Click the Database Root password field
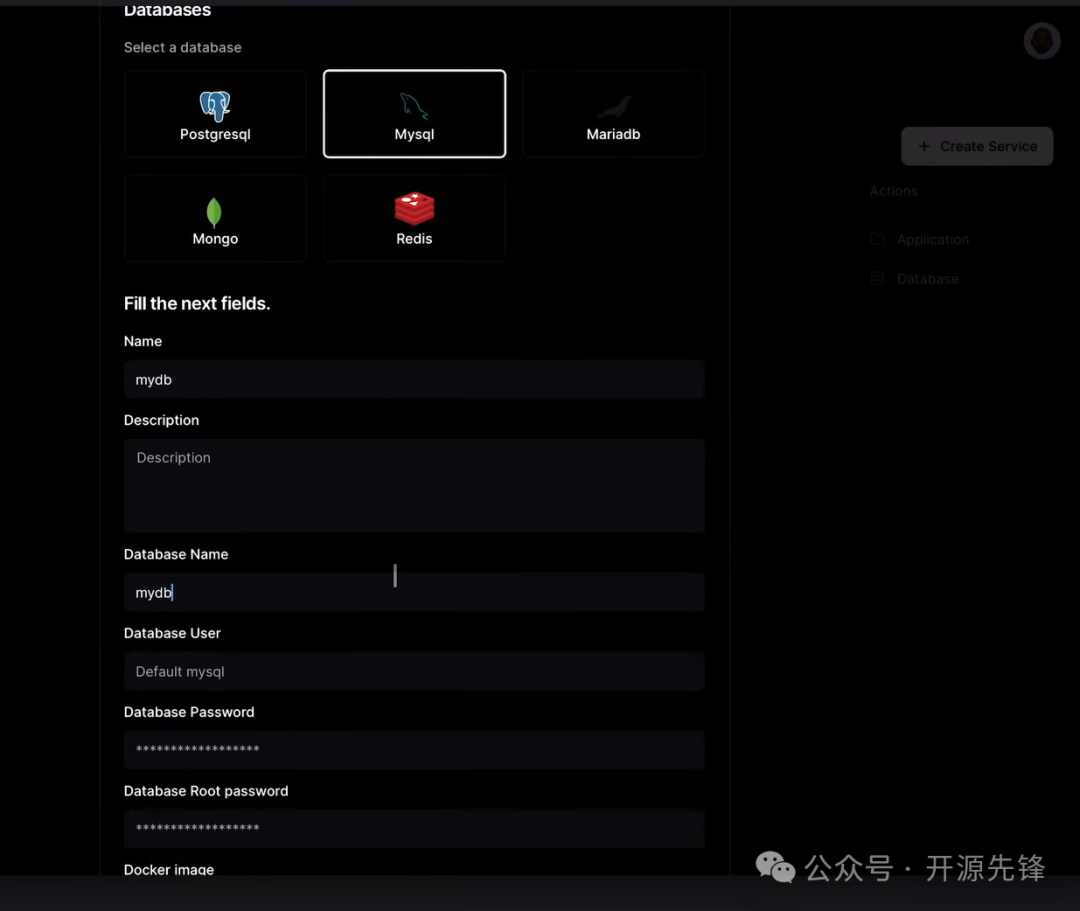1080x911 pixels. coord(414,828)
